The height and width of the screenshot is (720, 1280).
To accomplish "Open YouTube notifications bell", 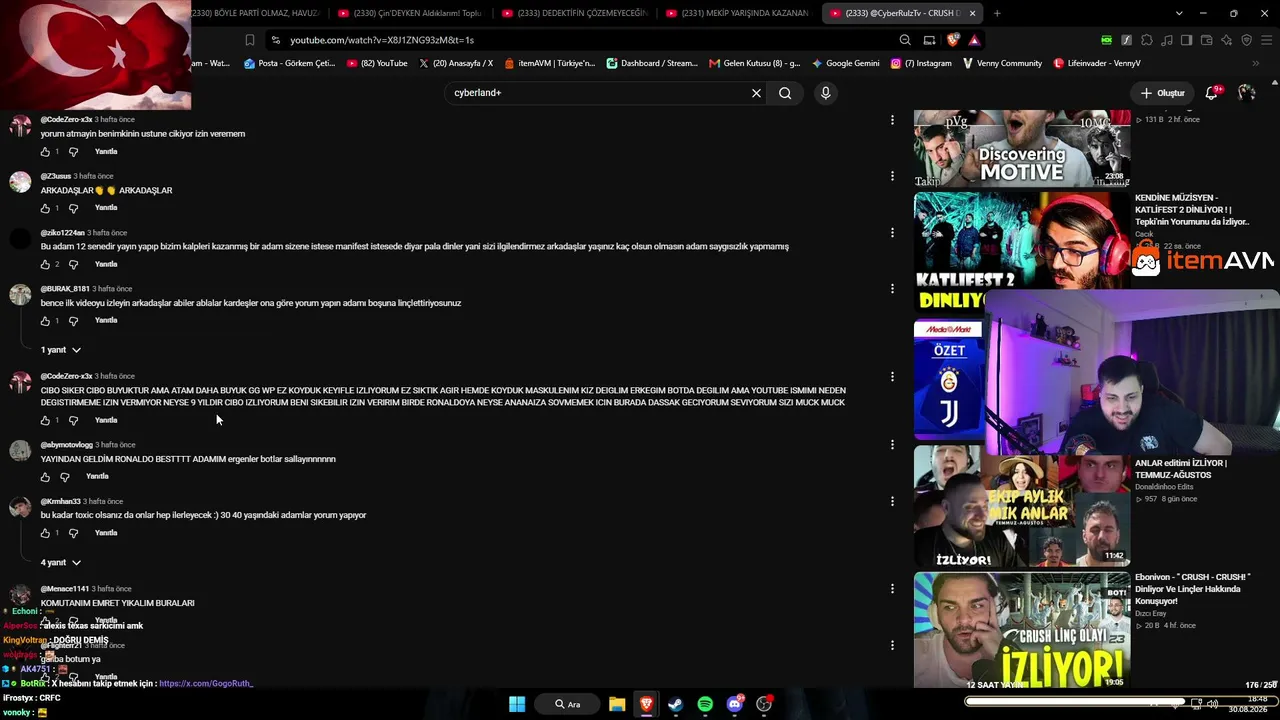I will coord(1211,93).
